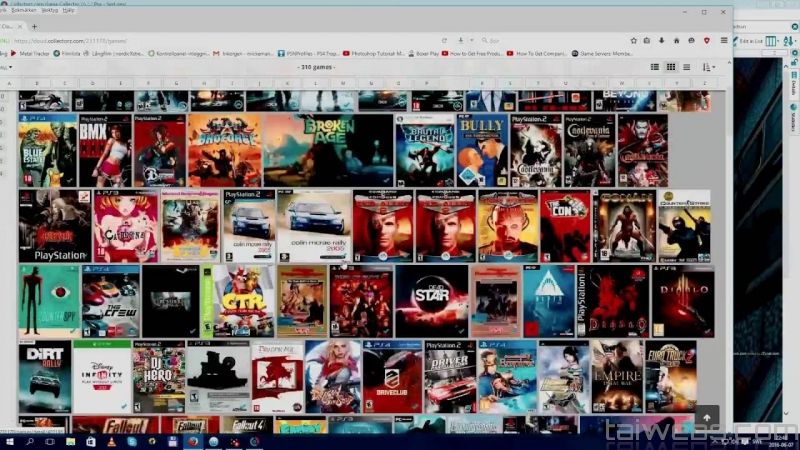Go to the browser home page icon

(x=675, y=40)
